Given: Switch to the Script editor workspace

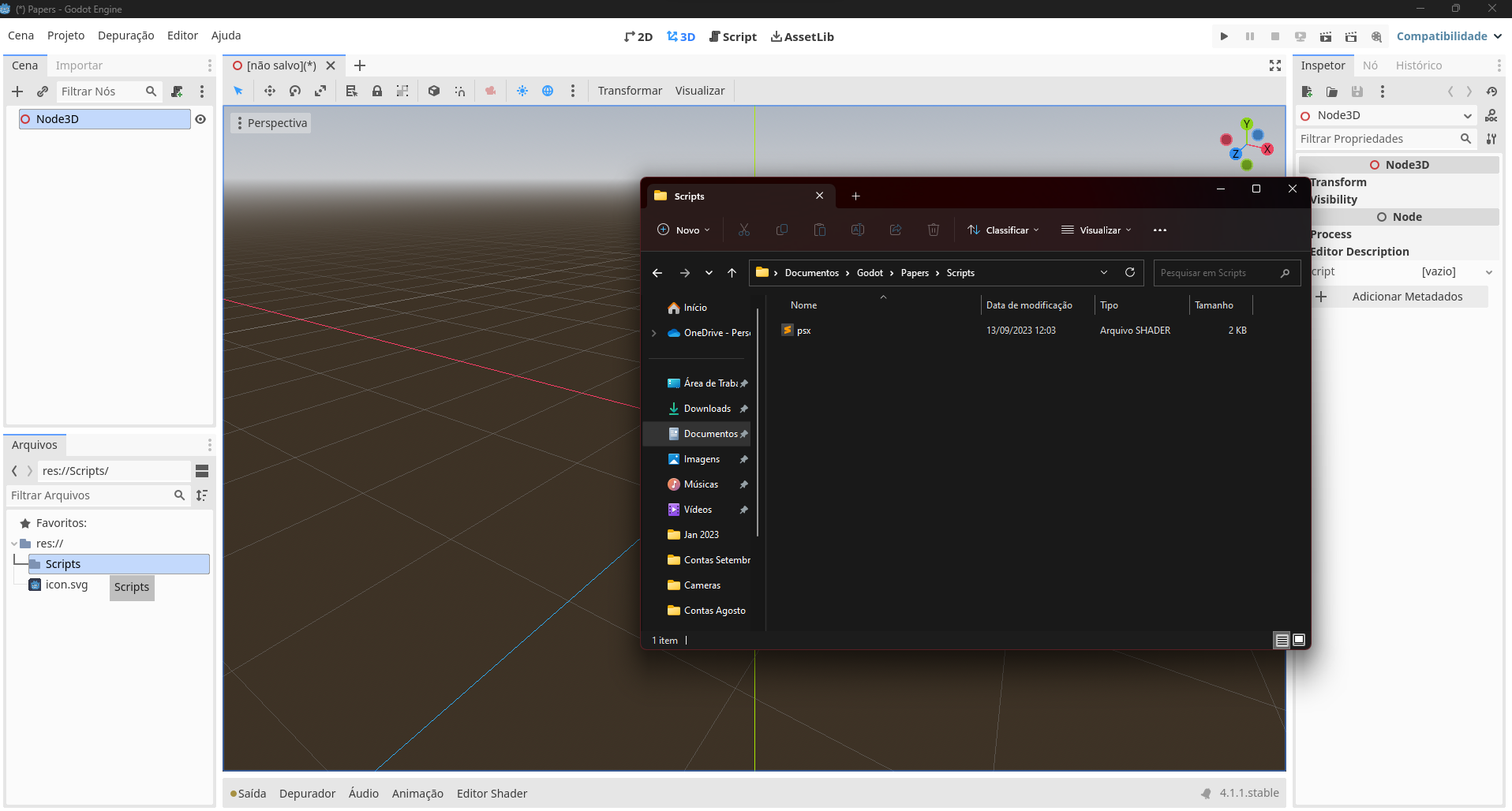Looking at the screenshot, I should (x=732, y=36).
